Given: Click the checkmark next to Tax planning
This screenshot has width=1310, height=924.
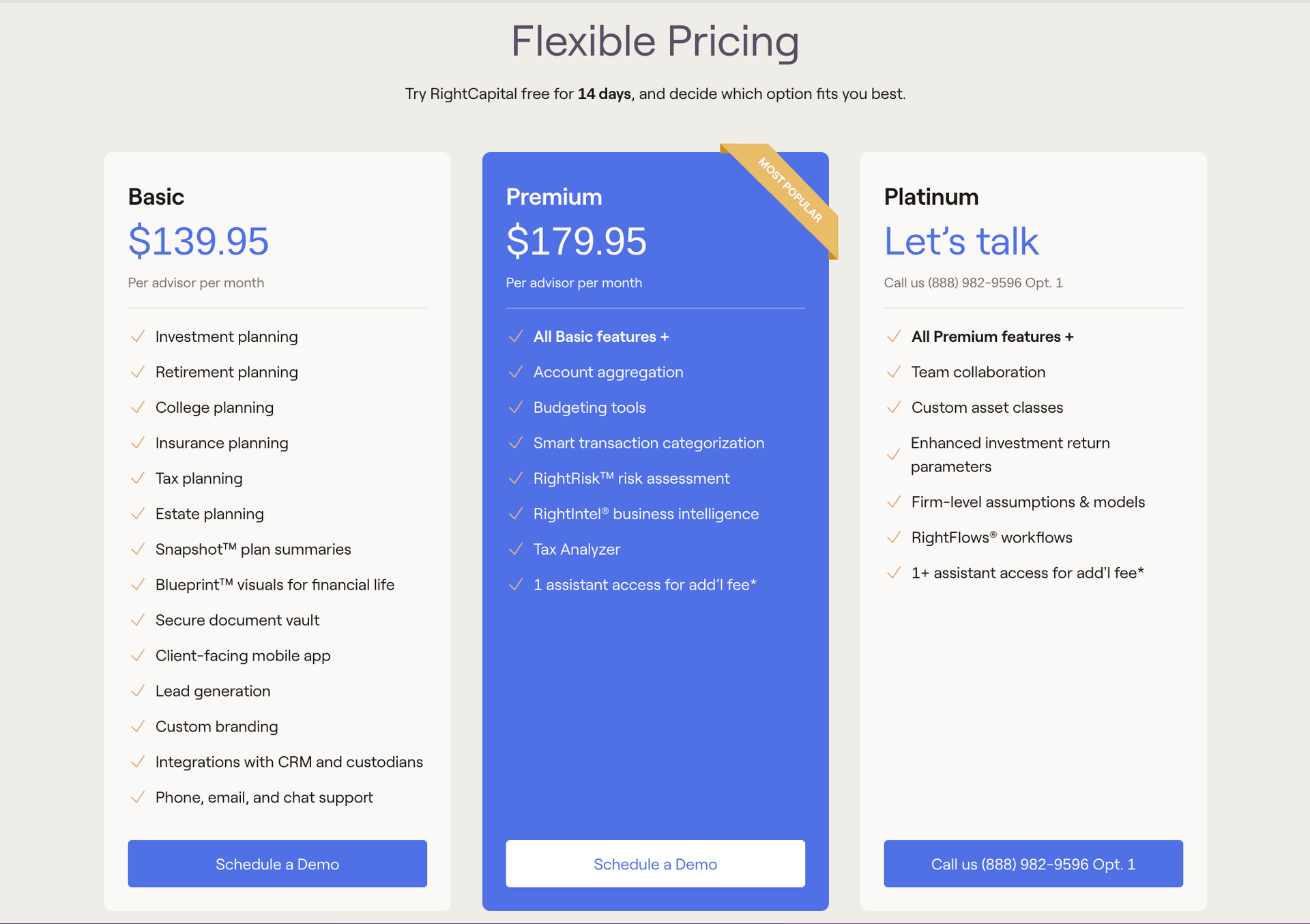Looking at the screenshot, I should click(138, 478).
